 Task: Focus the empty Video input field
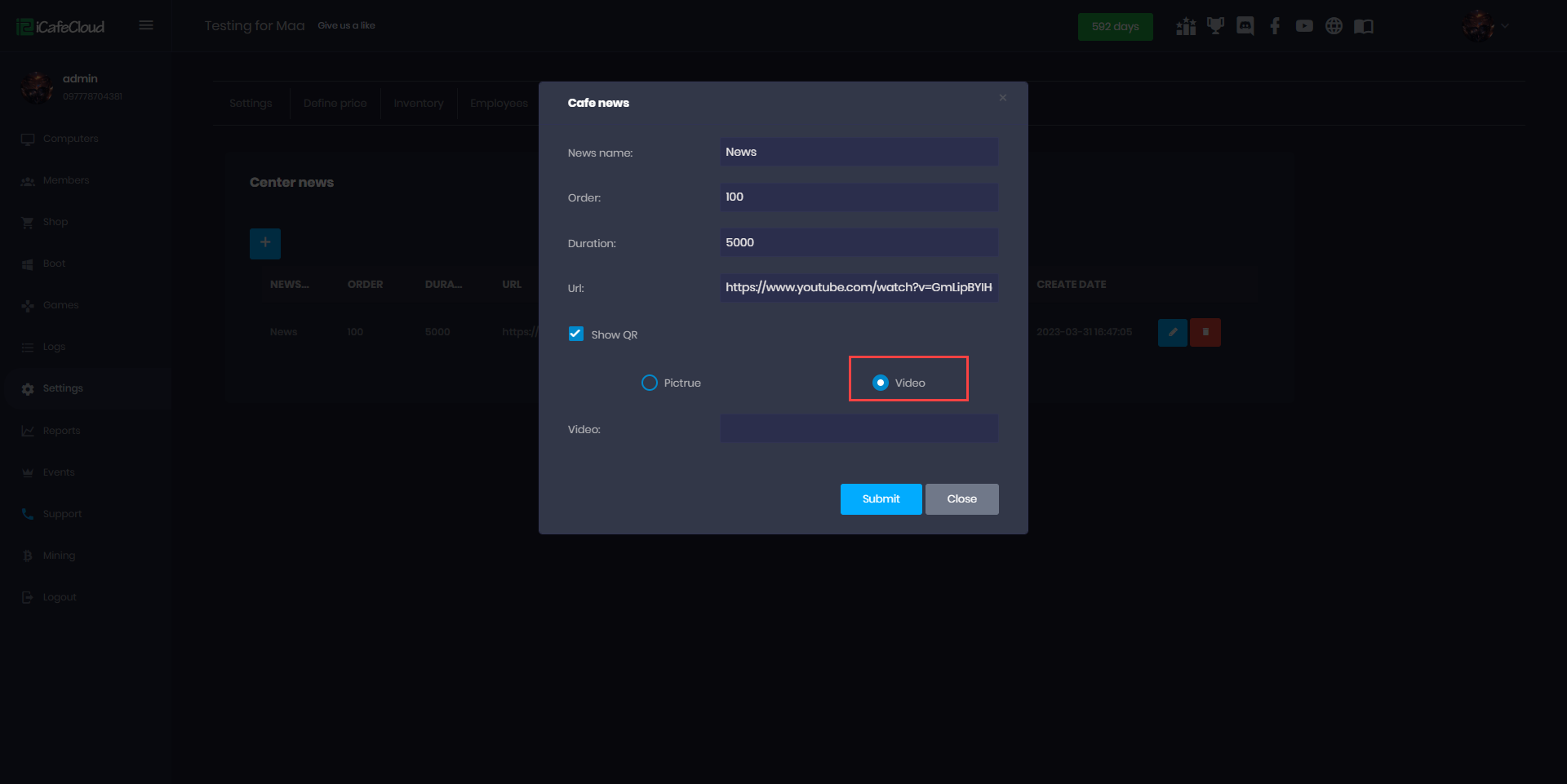click(x=859, y=428)
